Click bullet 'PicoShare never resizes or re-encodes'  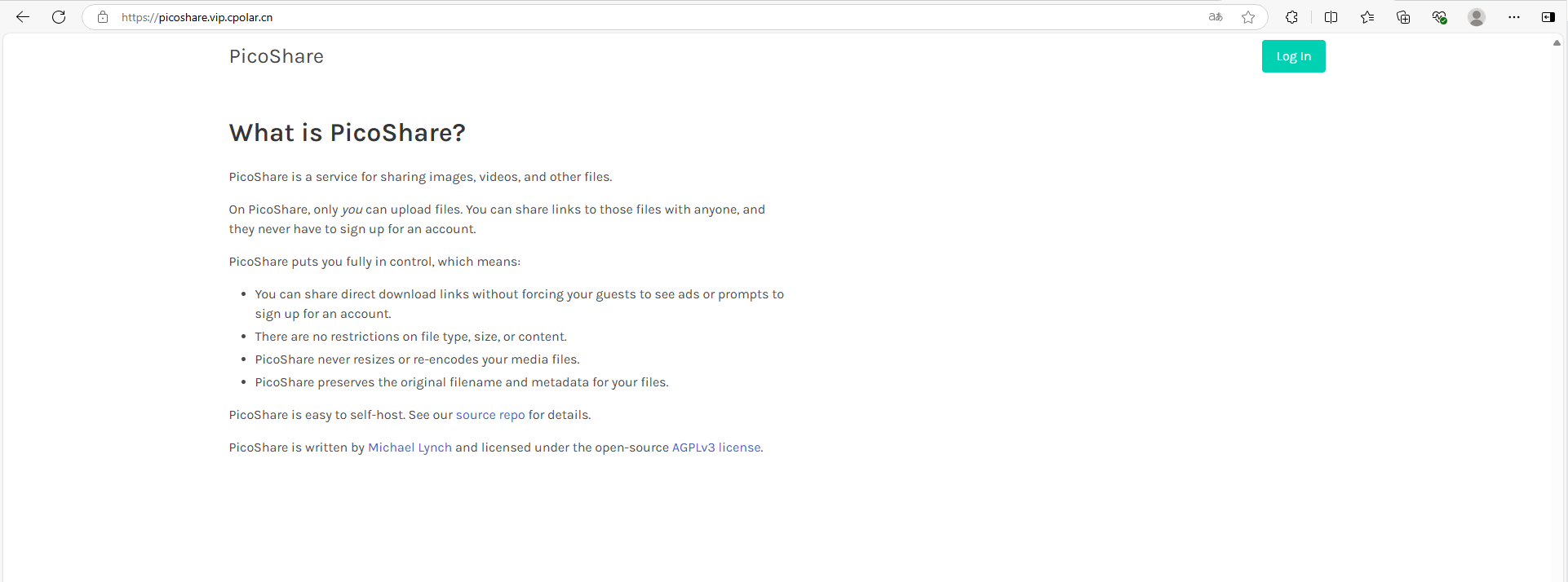click(417, 359)
